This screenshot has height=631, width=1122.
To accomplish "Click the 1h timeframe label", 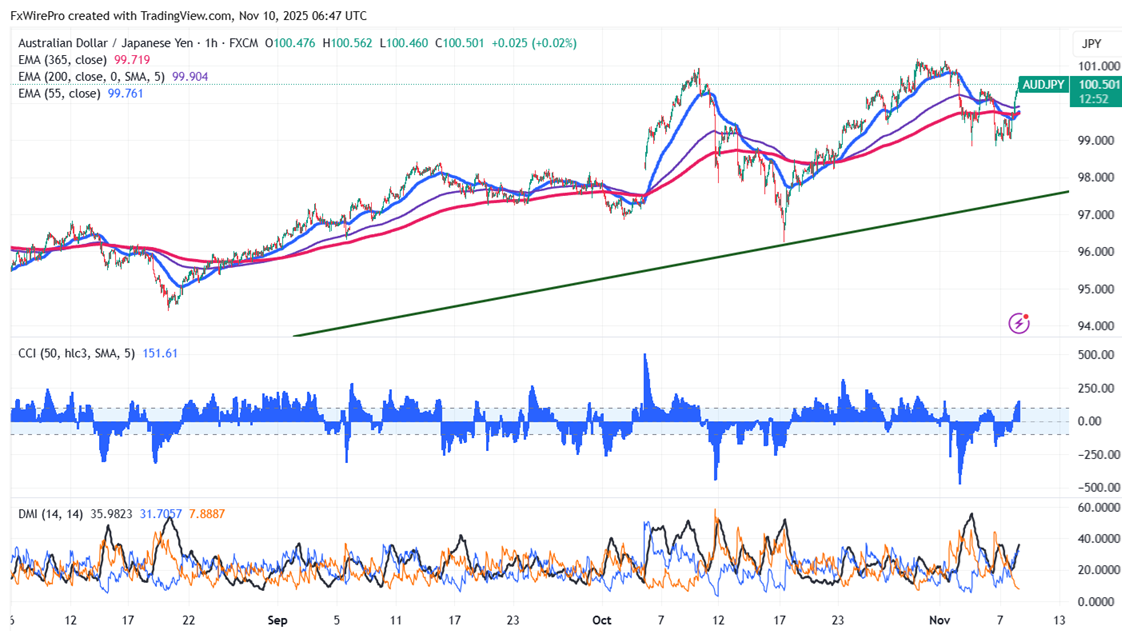I will (x=211, y=43).
